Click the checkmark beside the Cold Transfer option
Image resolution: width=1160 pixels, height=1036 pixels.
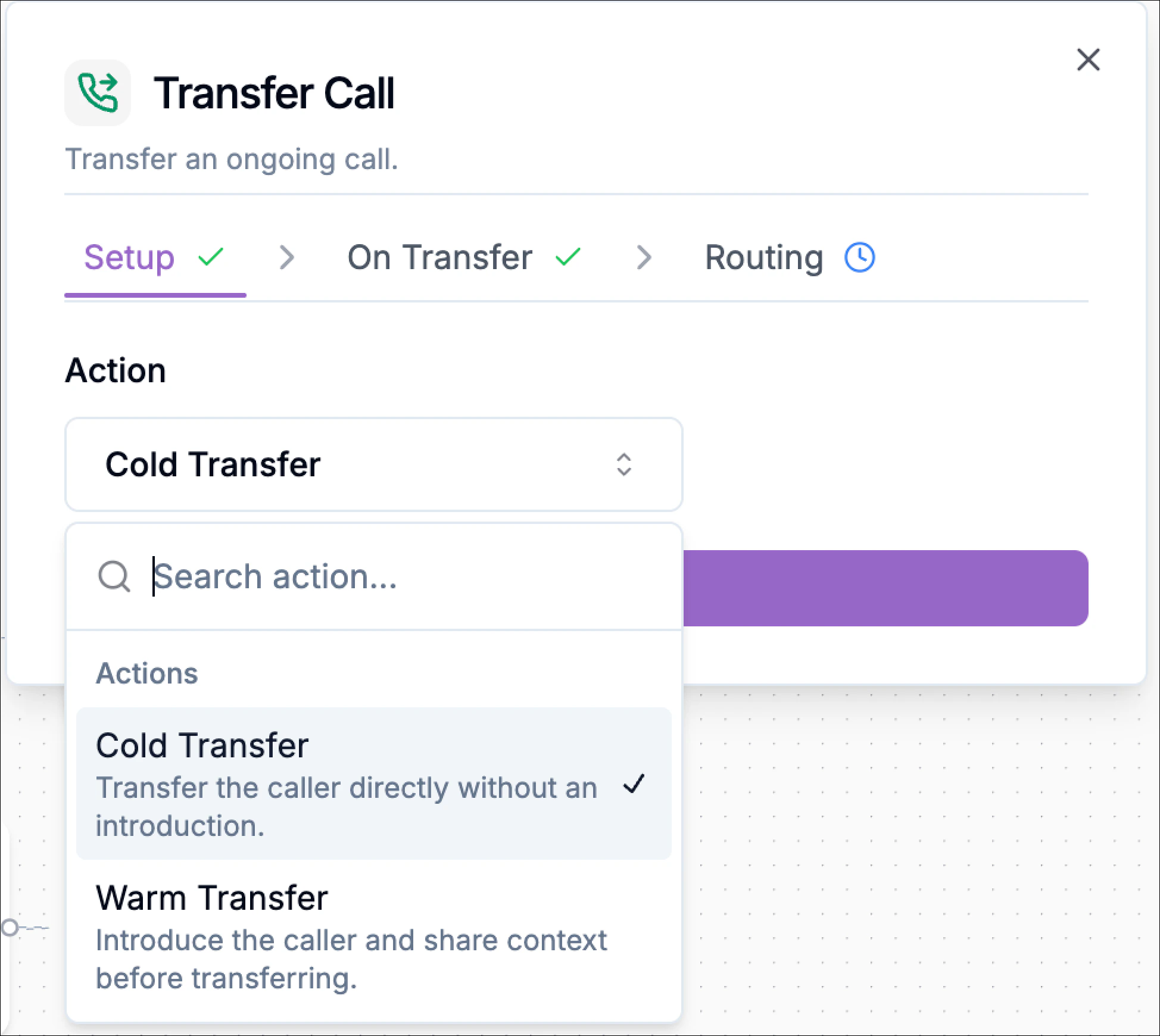point(635,786)
